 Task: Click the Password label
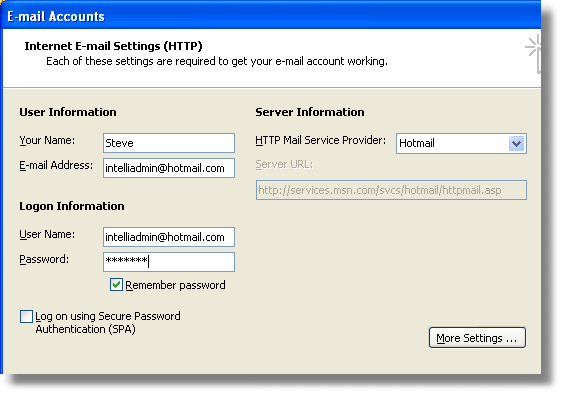(44, 259)
